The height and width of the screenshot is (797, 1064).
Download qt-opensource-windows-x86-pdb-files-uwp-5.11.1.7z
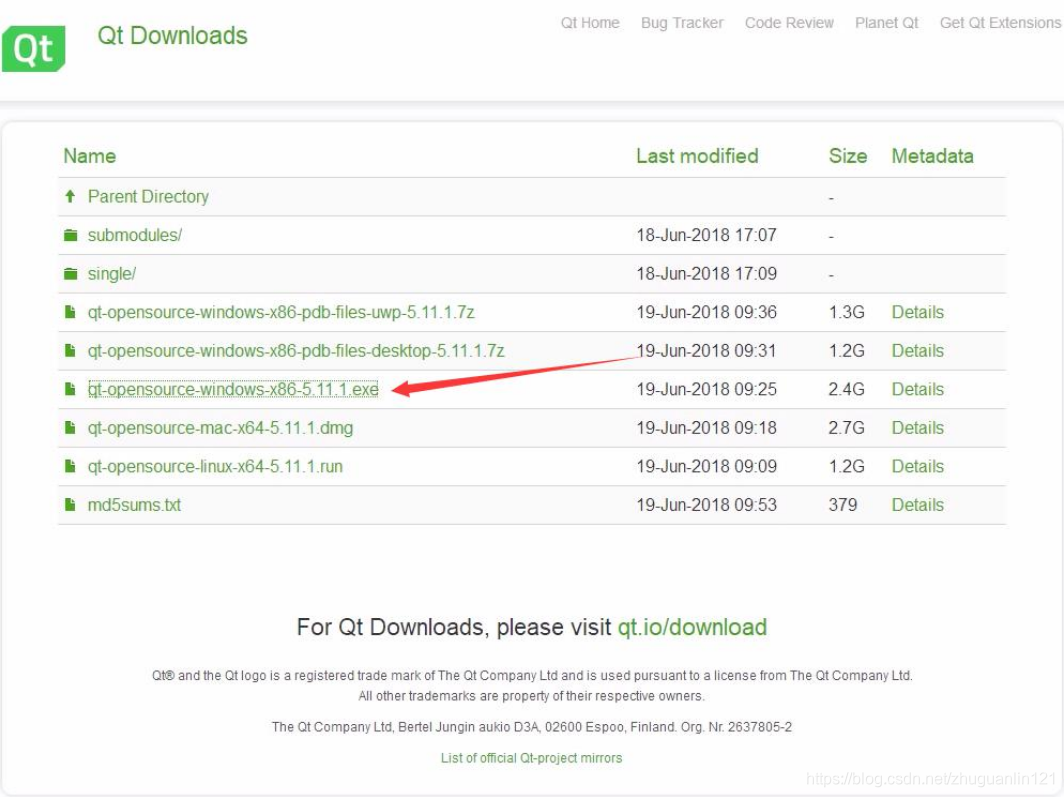[281, 313]
